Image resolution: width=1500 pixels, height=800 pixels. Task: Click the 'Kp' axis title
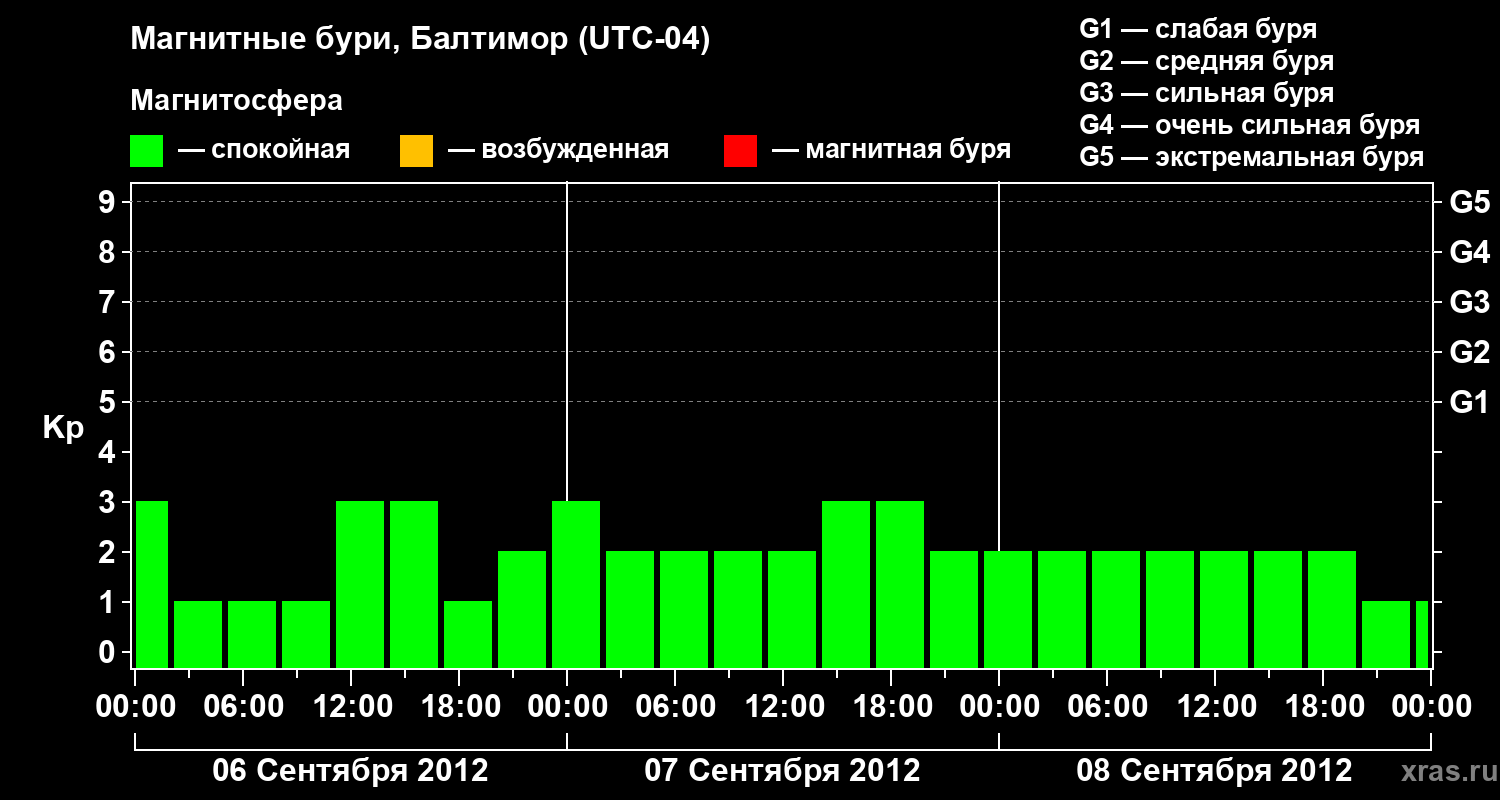tap(63, 428)
